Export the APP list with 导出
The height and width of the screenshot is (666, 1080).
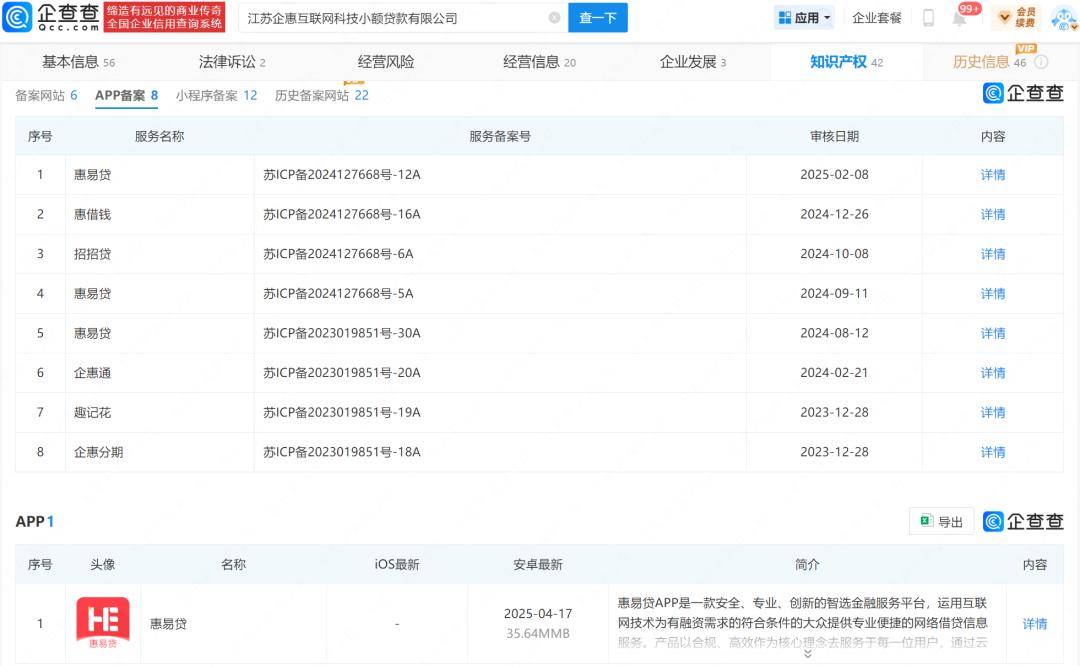(x=941, y=521)
